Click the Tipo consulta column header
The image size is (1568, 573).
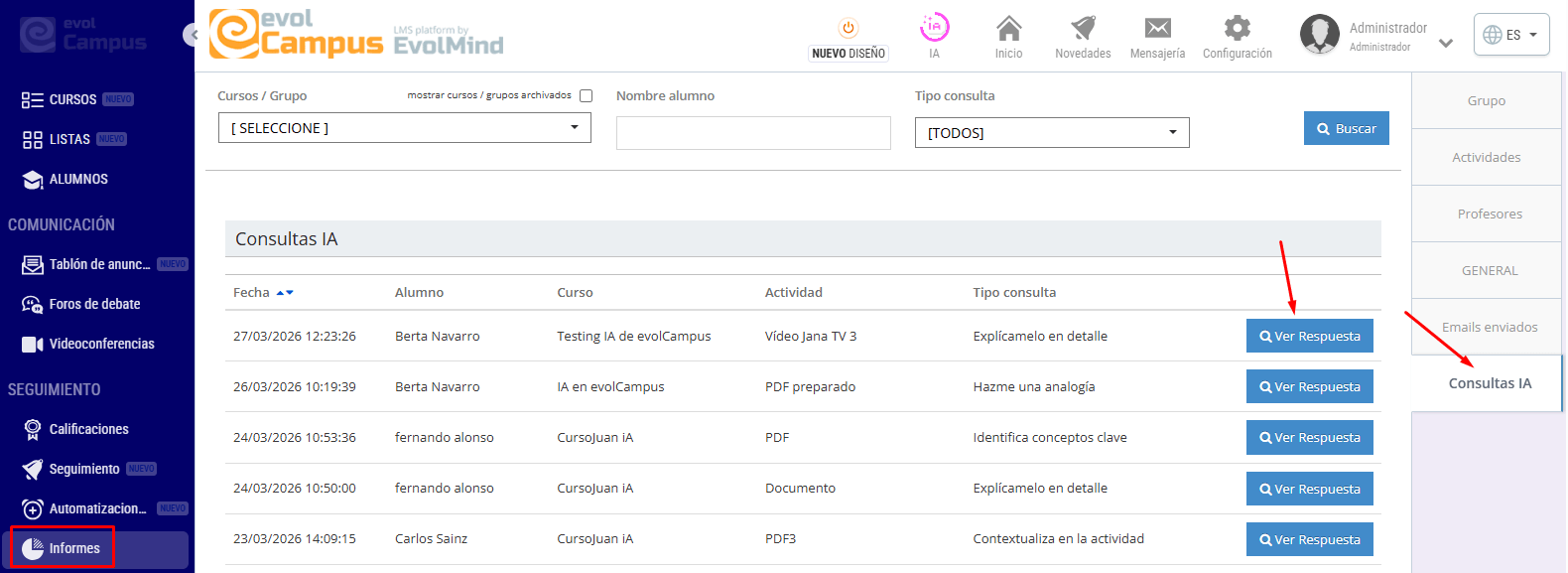click(1014, 293)
